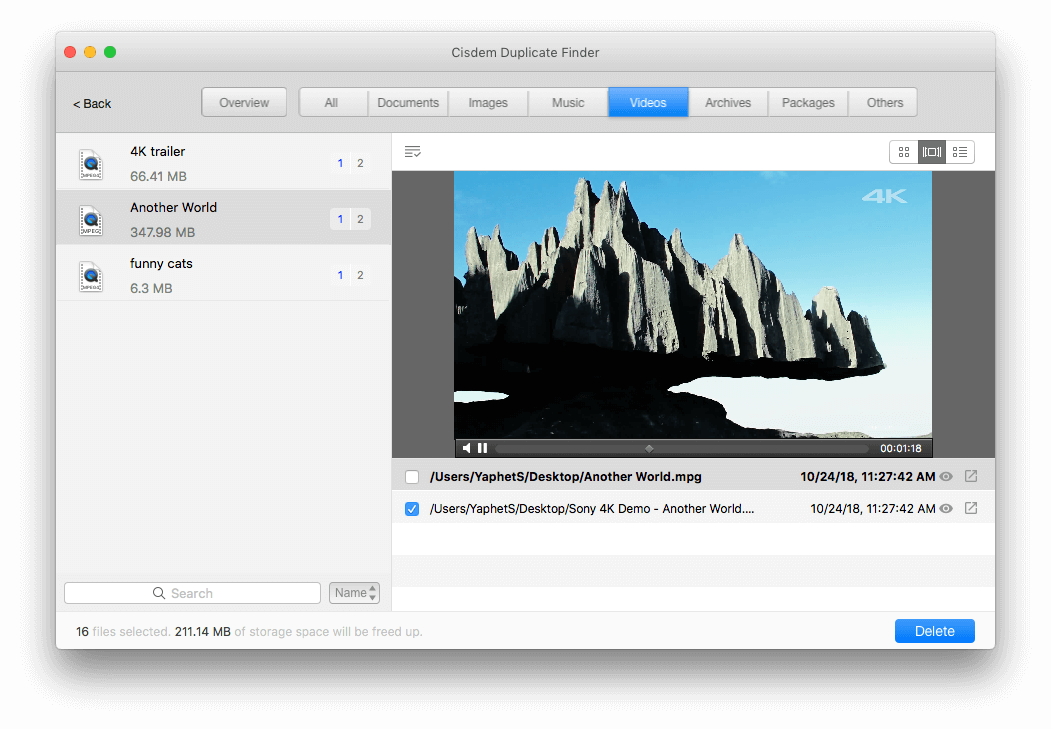Click the Delete button
The width and height of the screenshot is (1051, 729).
pos(935,631)
